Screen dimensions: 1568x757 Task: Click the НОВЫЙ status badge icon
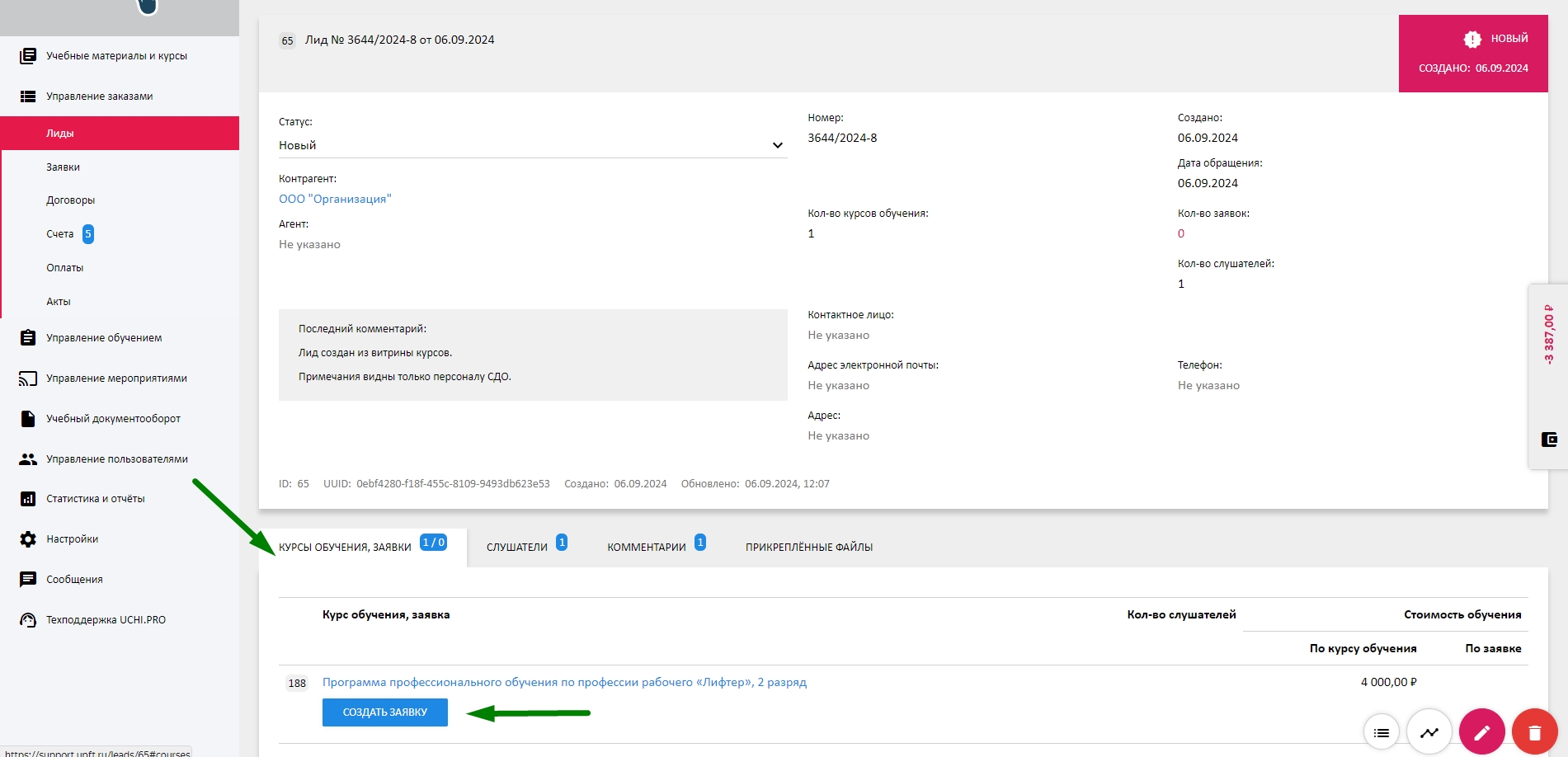1472,39
